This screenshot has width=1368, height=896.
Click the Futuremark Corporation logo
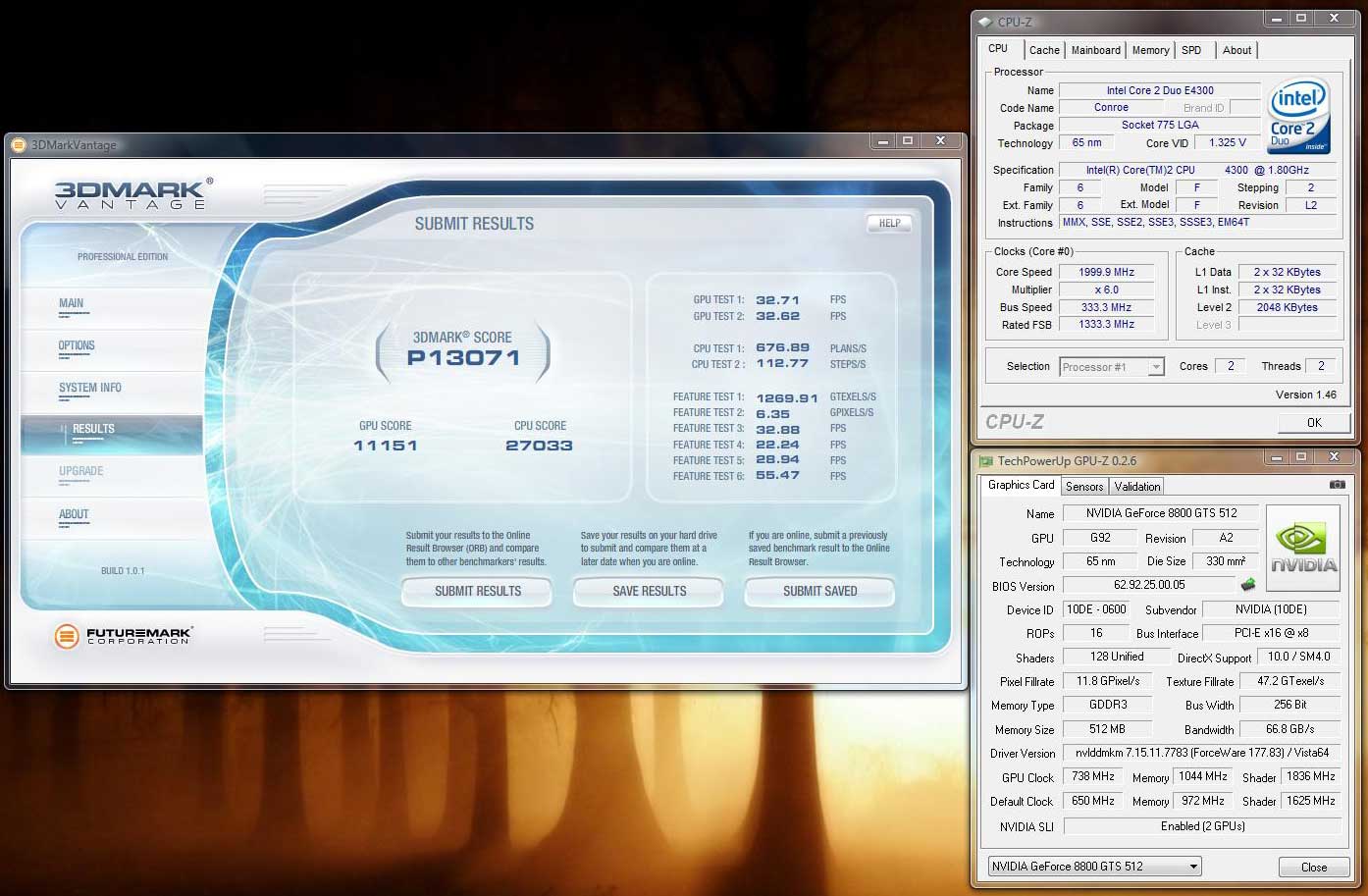[x=123, y=636]
